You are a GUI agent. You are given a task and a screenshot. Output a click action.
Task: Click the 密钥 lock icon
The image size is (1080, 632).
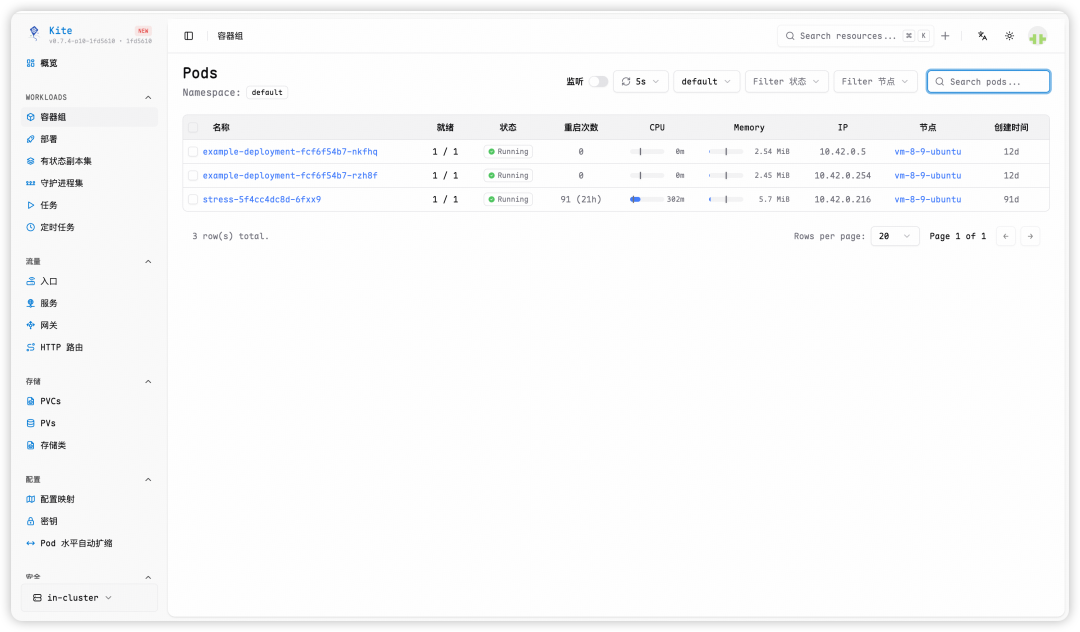[x=30, y=521]
